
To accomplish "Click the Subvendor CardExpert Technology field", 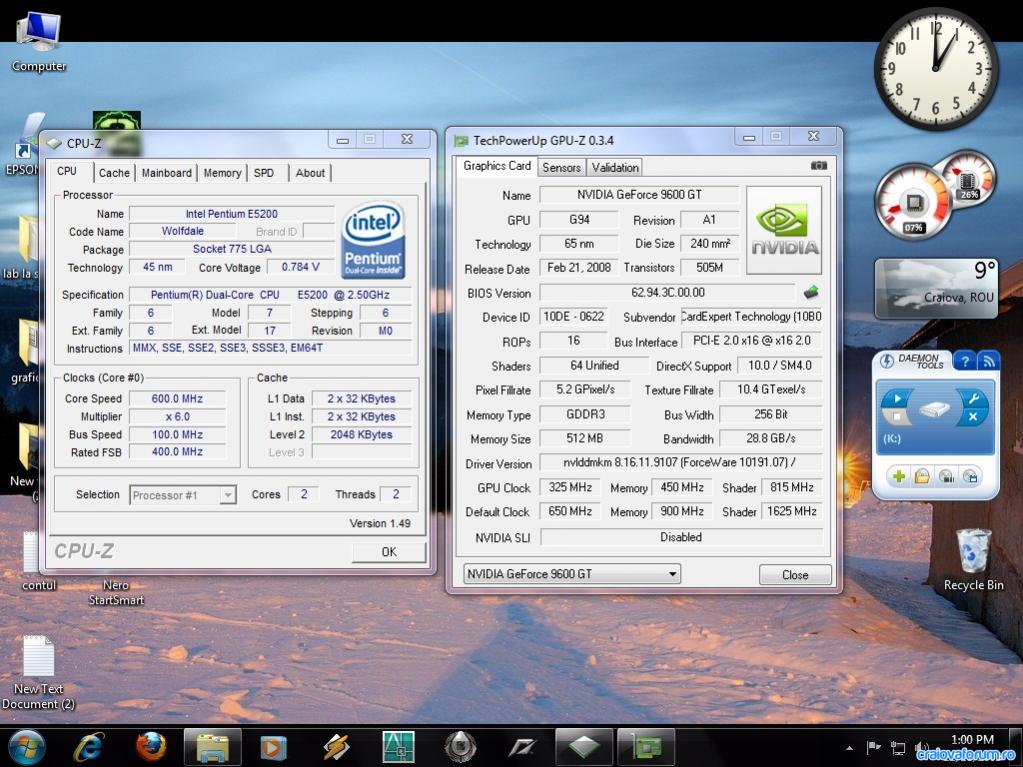I will pos(751,316).
